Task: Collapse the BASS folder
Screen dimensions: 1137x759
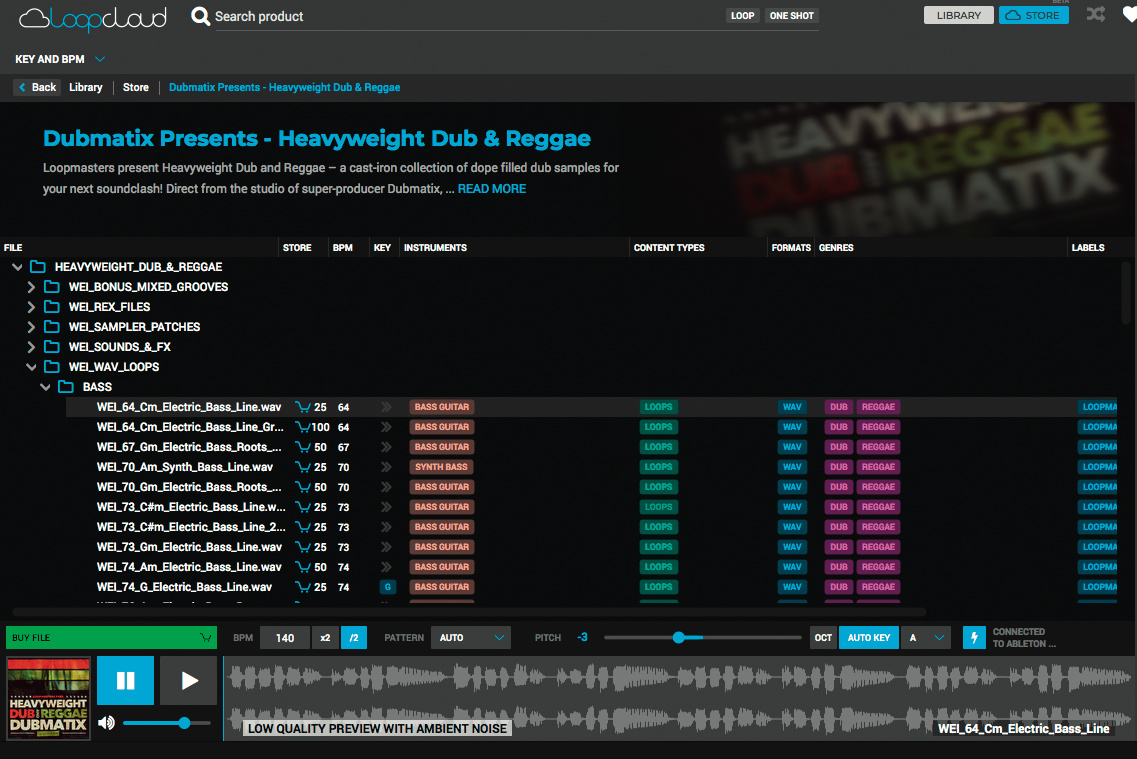Action: 45,387
